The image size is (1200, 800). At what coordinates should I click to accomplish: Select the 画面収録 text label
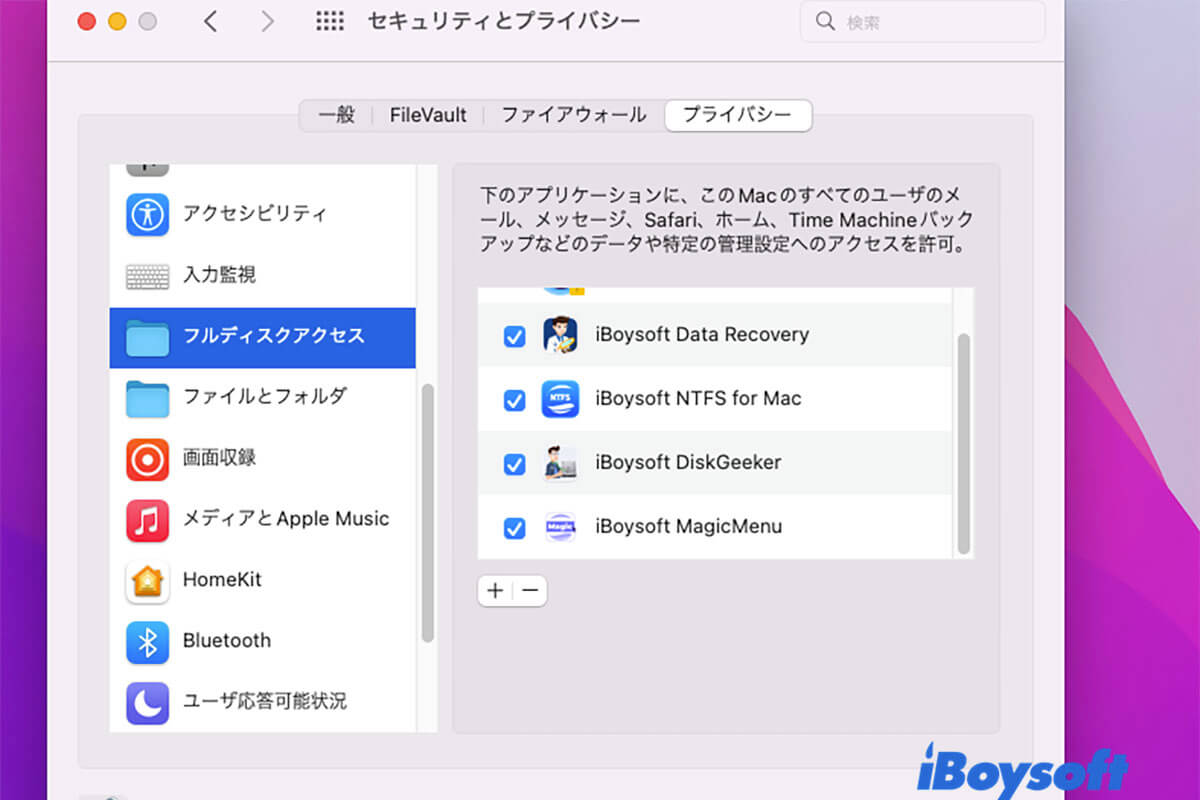coord(219,457)
